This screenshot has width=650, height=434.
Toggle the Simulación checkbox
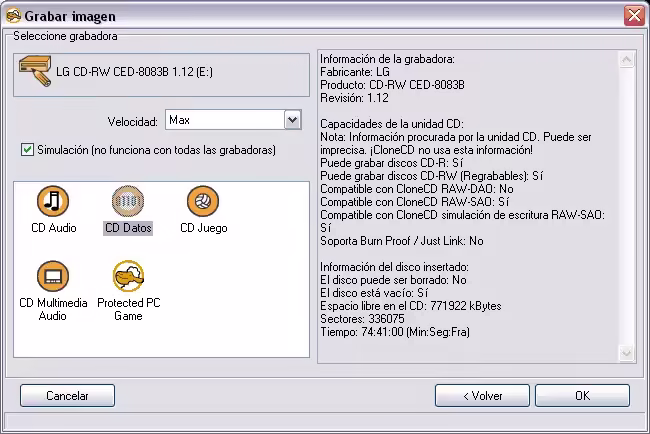tap(27, 150)
